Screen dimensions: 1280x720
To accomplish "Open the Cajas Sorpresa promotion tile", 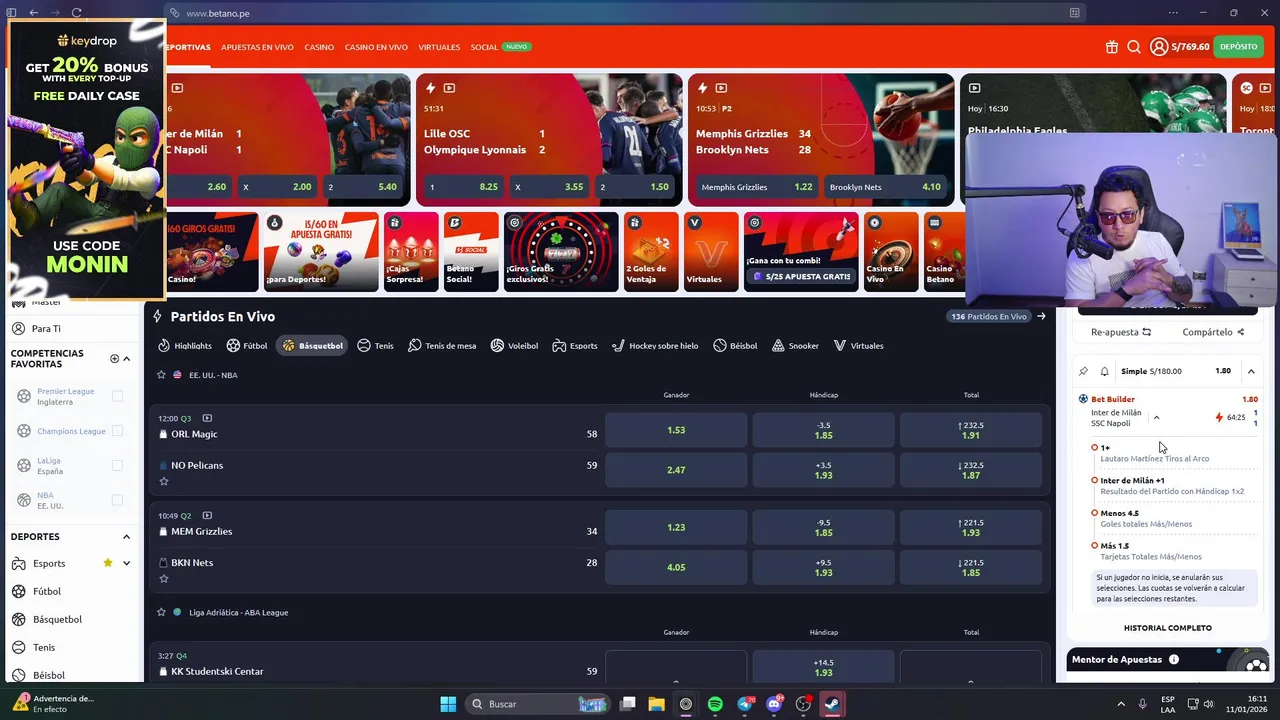I will coord(411,251).
